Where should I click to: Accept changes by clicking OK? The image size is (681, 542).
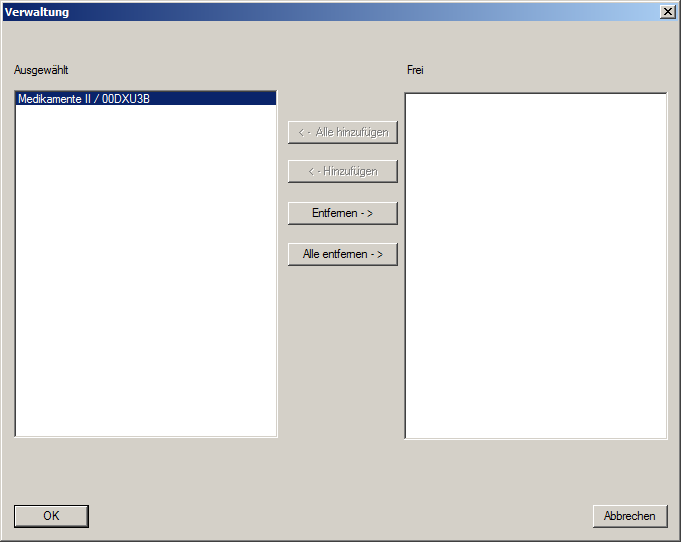[x=51, y=516]
